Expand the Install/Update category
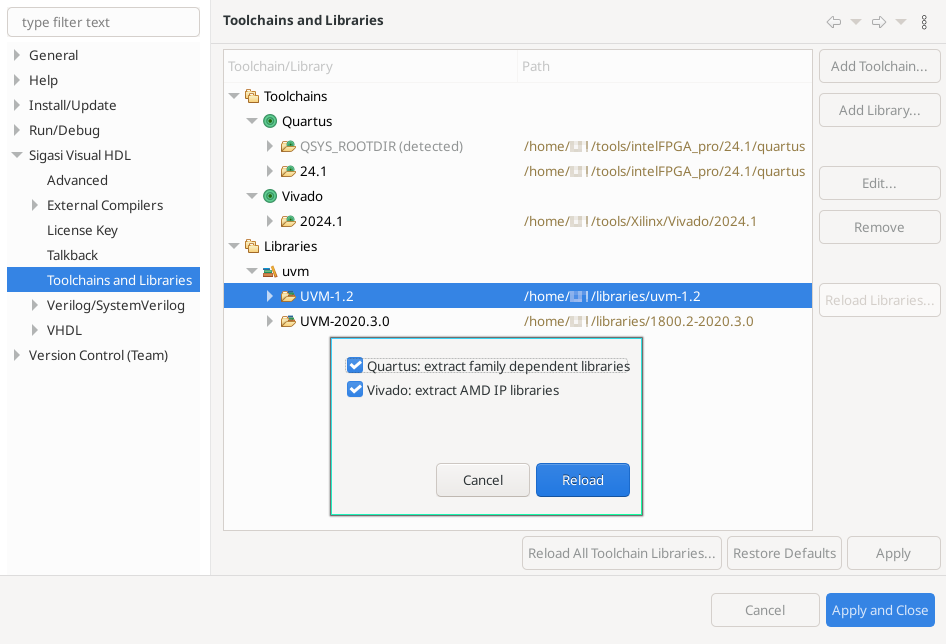 pyautogui.click(x=17, y=105)
